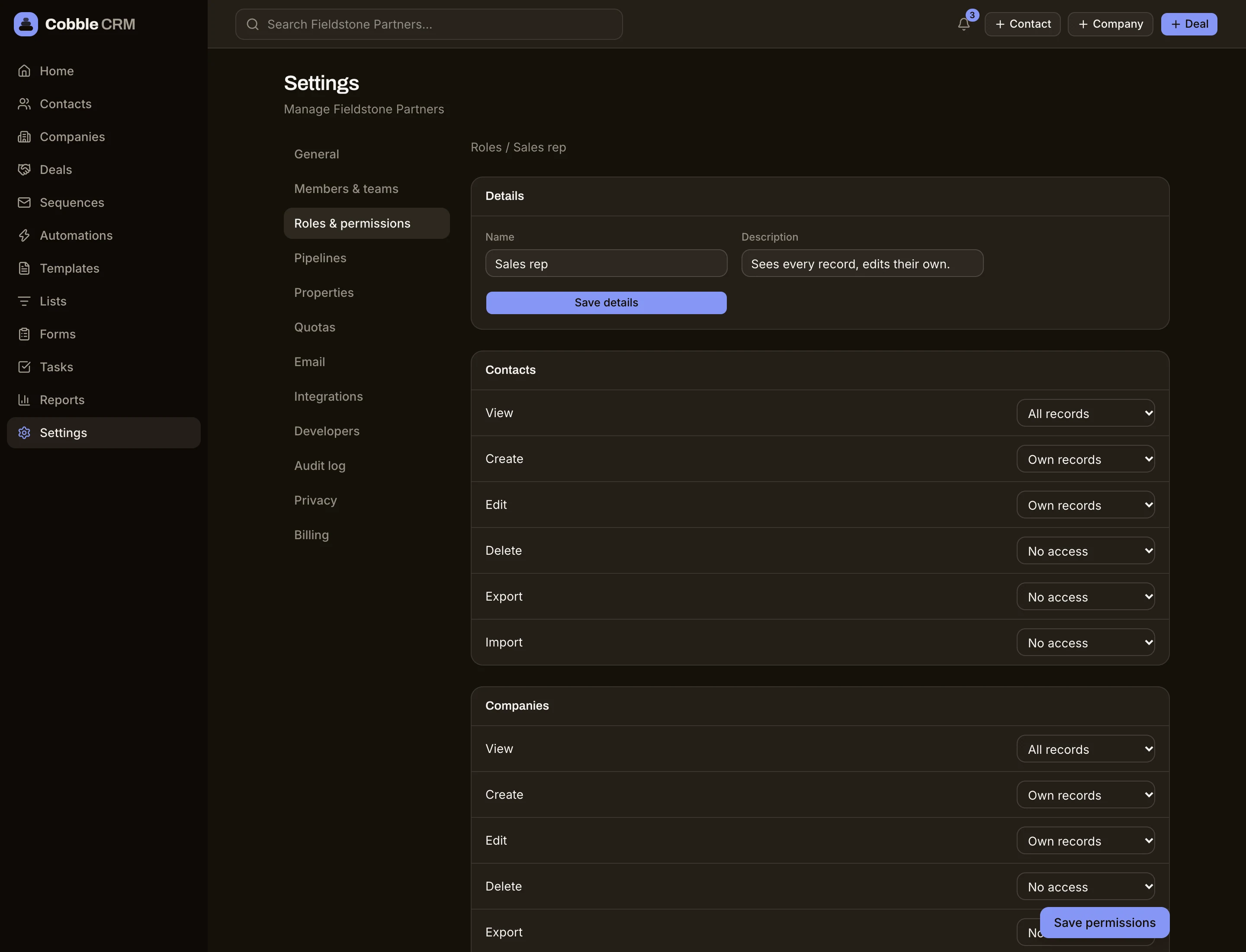Click the add Company button

1110,24
